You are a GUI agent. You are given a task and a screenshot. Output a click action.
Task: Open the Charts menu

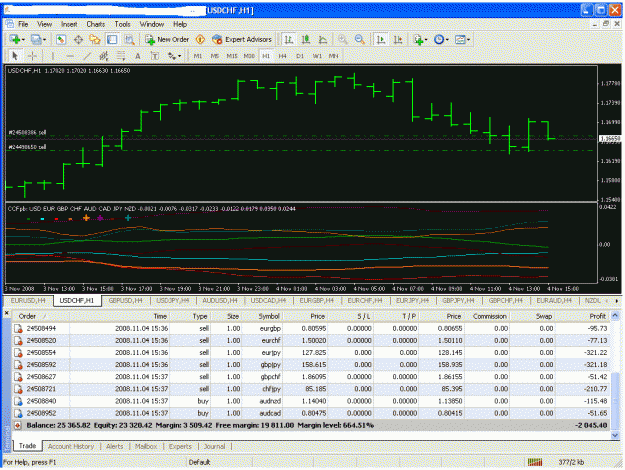tap(96, 24)
